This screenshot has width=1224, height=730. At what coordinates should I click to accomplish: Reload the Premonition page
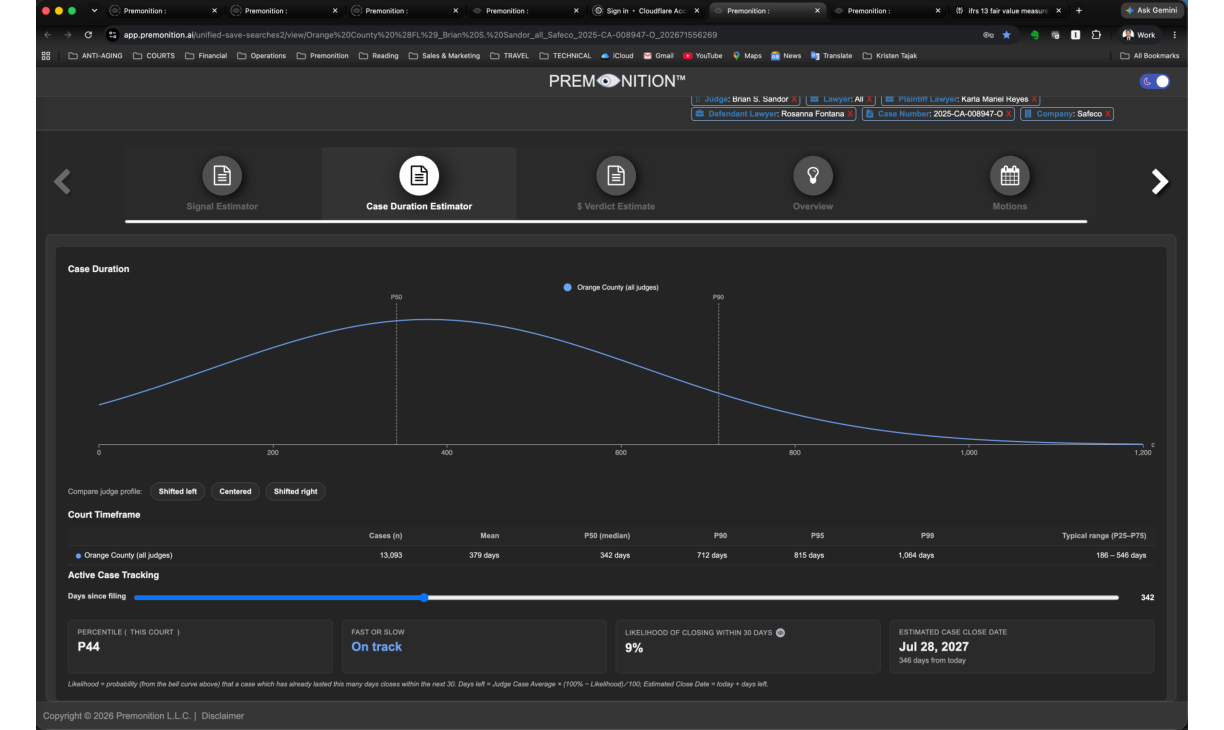(88, 34)
